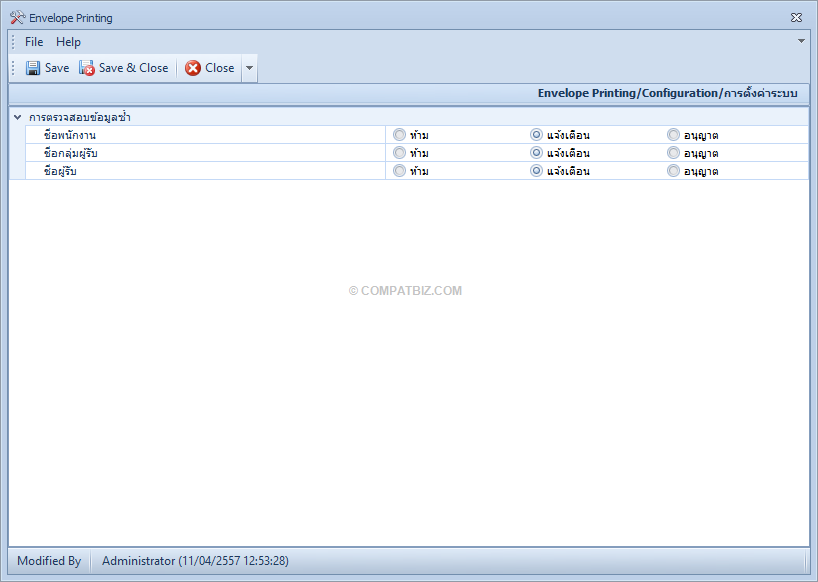The height and width of the screenshot is (582, 818).
Task: Click the Administrator modified-by status text
Action: [x=195, y=561]
